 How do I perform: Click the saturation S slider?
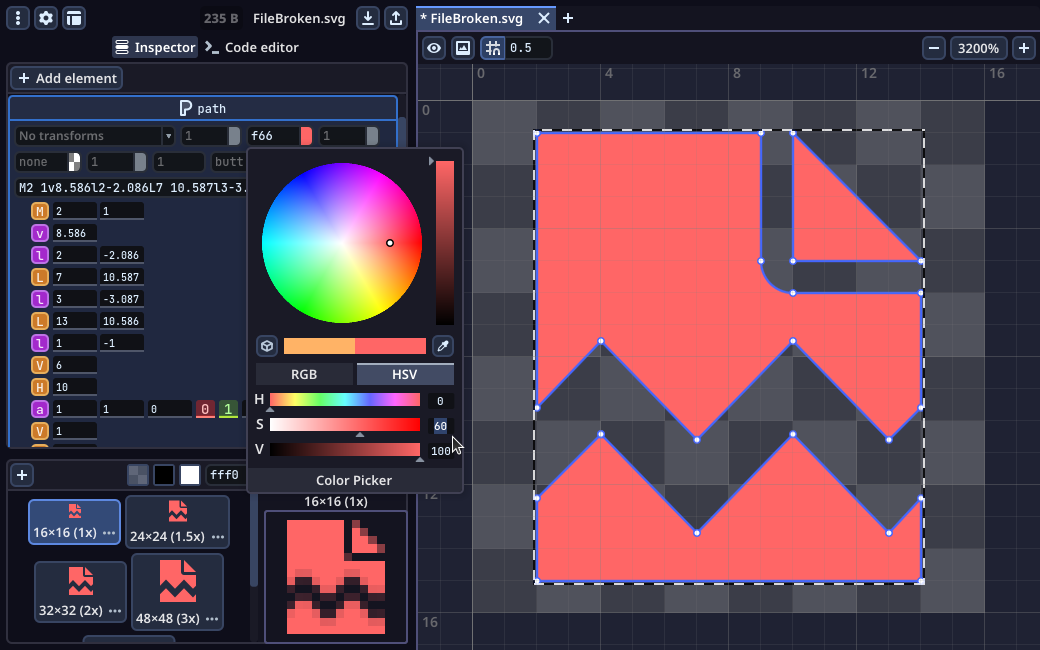click(x=345, y=425)
